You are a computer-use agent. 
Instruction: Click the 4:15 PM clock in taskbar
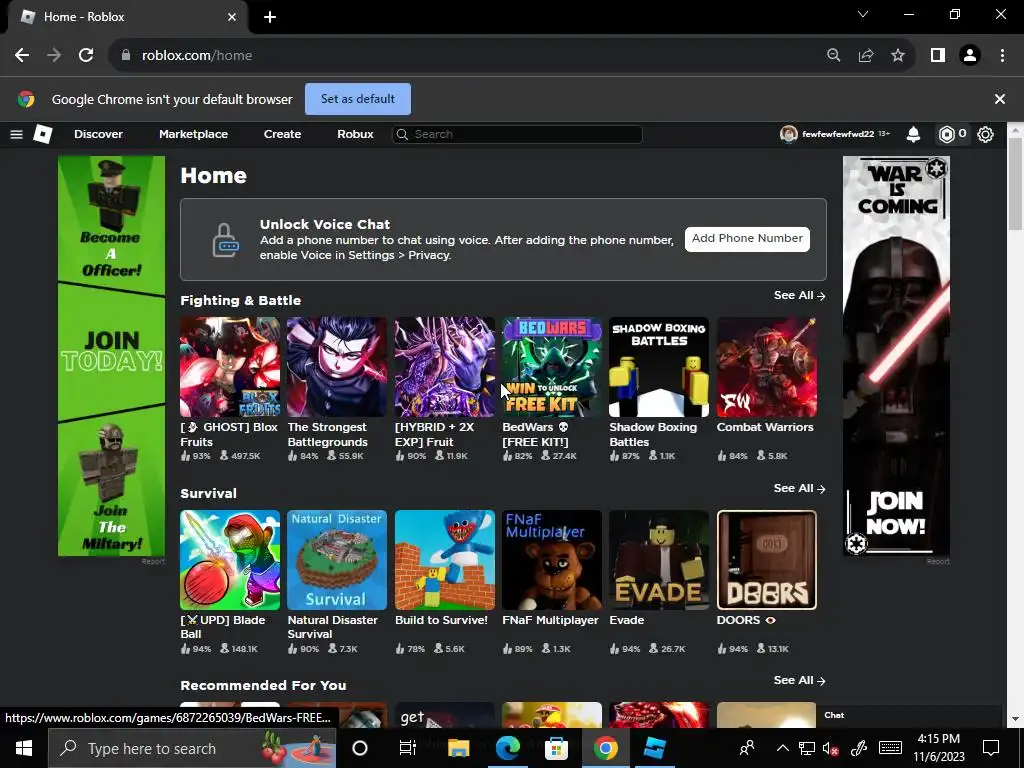coord(938,748)
